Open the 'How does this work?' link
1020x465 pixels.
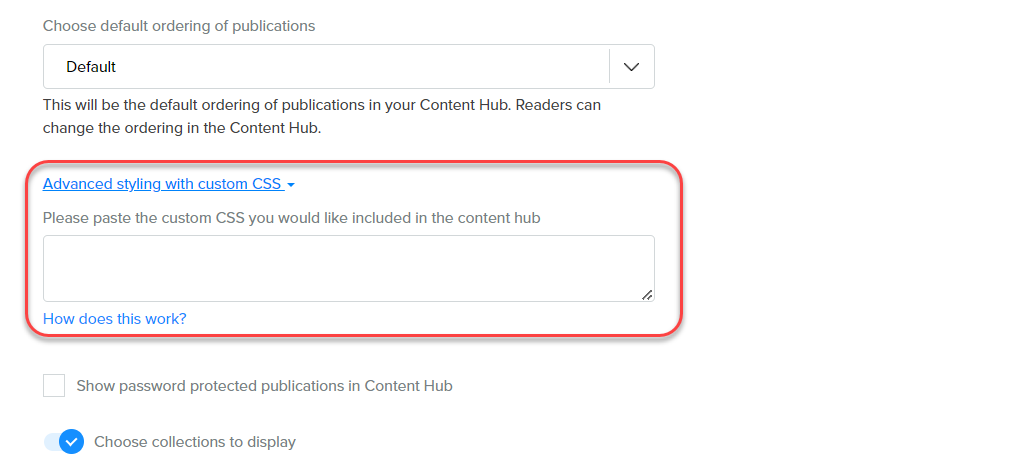[x=114, y=319]
